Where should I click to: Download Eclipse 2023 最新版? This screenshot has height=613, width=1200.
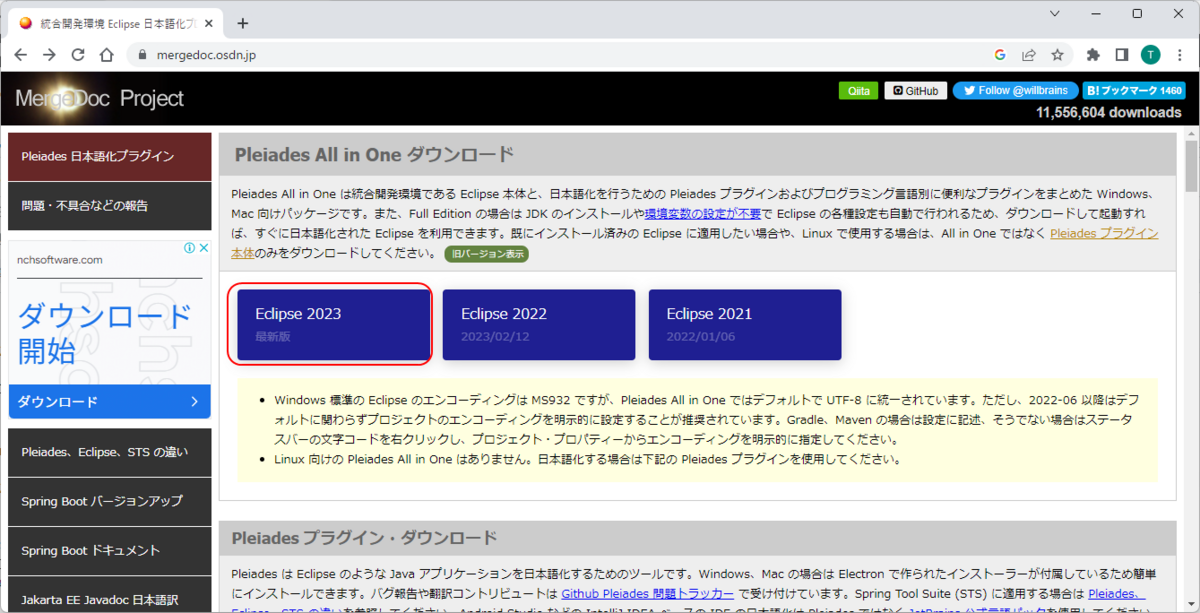[x=333, y=325]
